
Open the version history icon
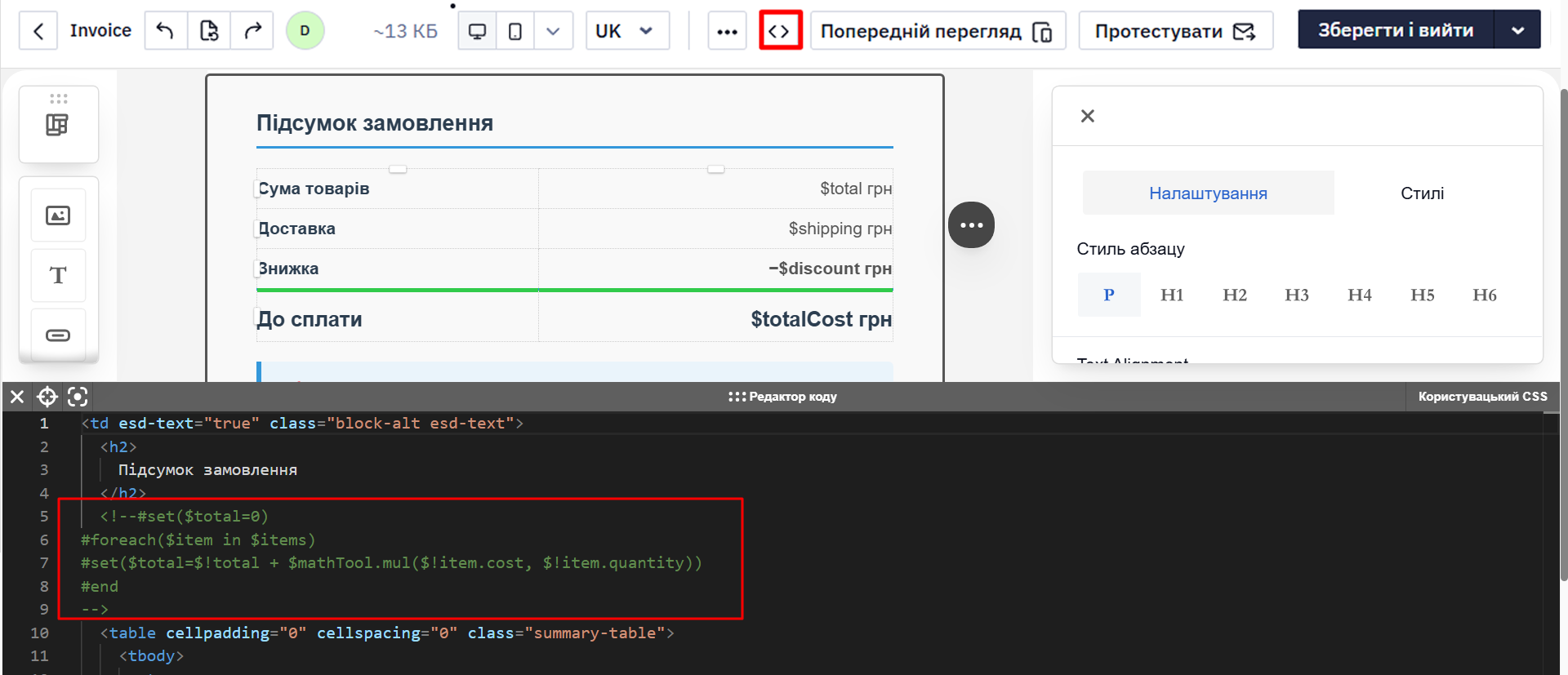tap(209, 31)
